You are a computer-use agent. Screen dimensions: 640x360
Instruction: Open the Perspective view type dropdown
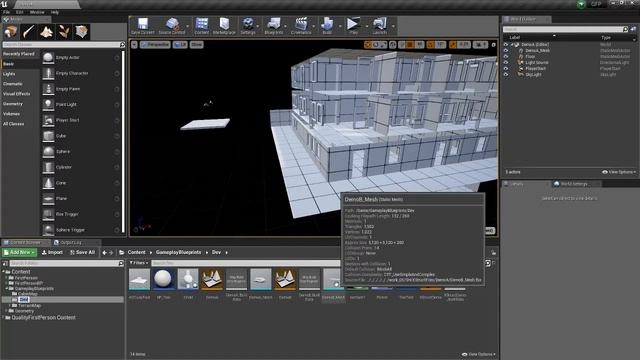[x=155, y=44]
